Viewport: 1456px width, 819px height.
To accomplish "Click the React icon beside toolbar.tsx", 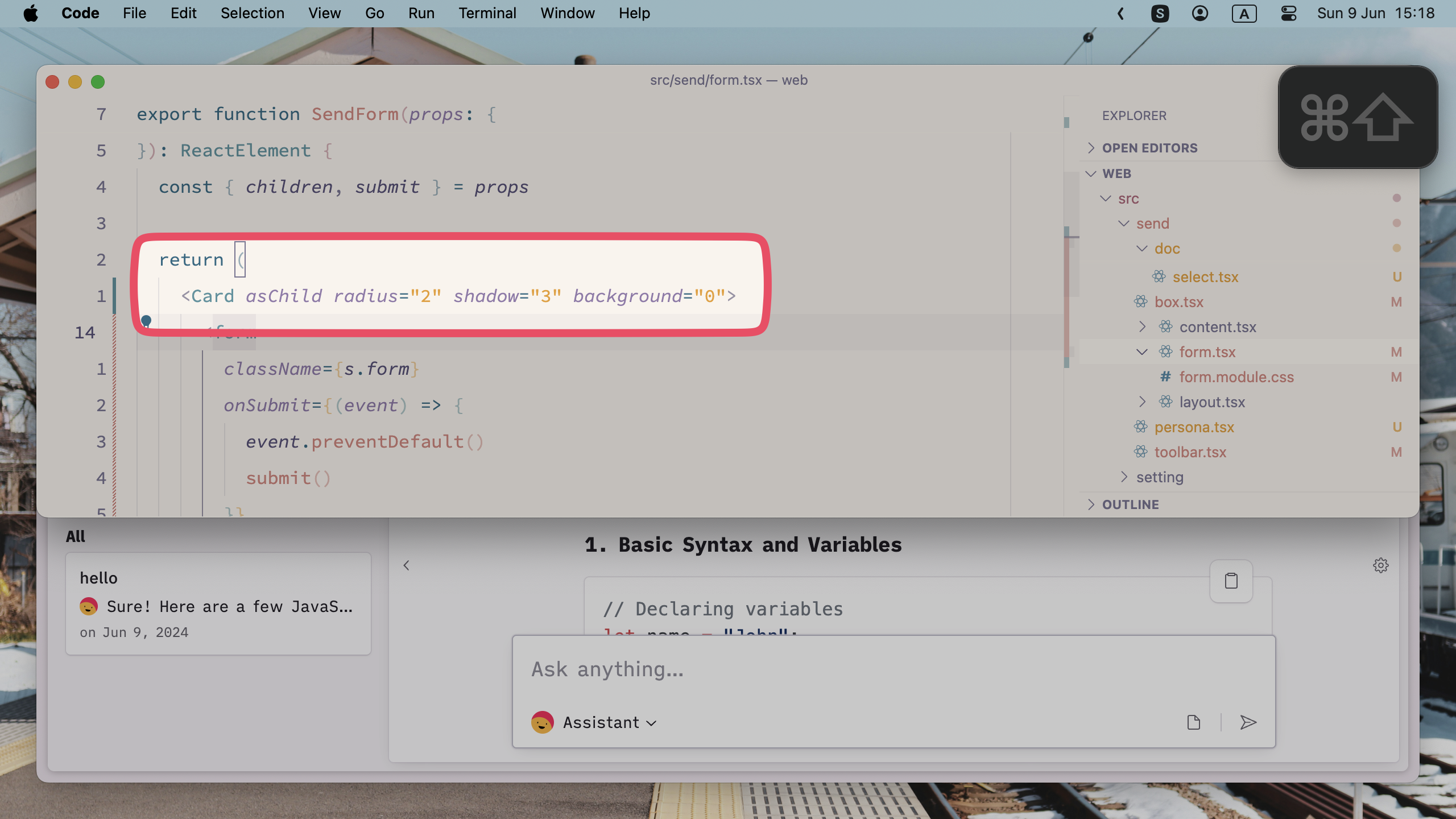I will coord(1140,452).
